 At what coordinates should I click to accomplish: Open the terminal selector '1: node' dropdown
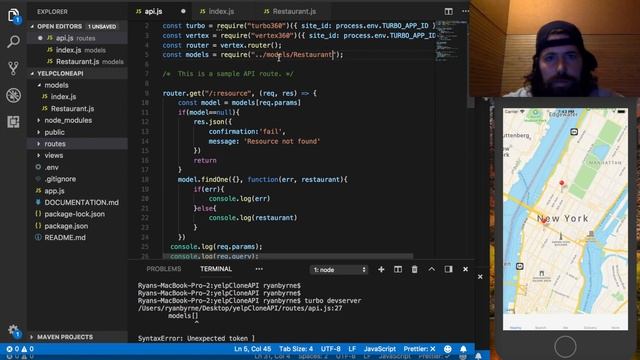(x=339, y=270)
